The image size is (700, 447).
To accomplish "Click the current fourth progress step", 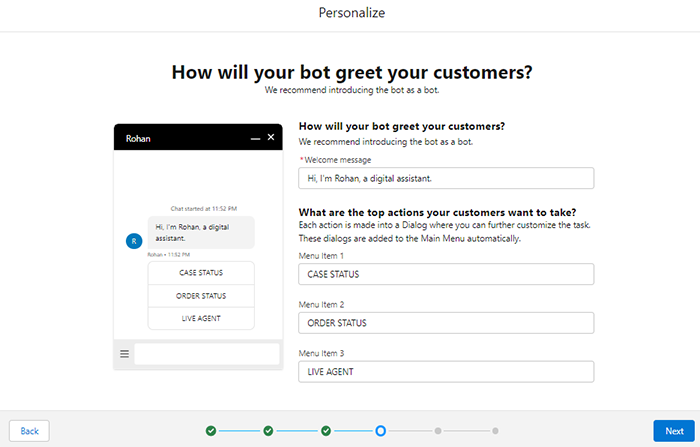I will [x=381, y=431].
